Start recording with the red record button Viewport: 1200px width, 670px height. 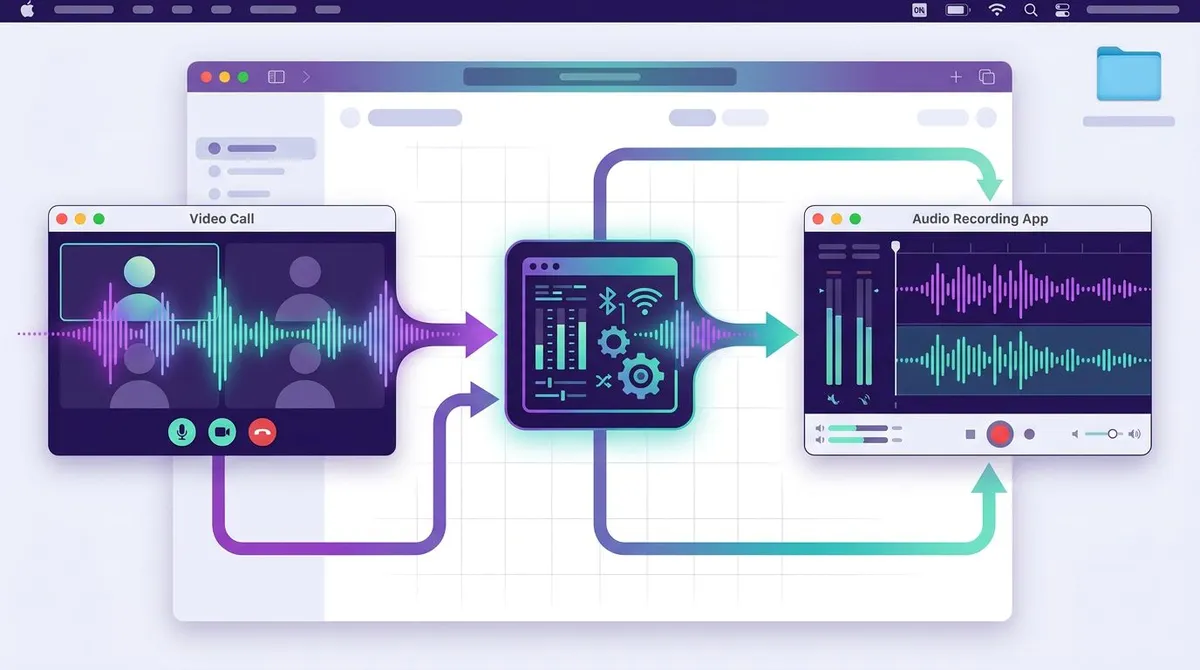point(1000,434)
